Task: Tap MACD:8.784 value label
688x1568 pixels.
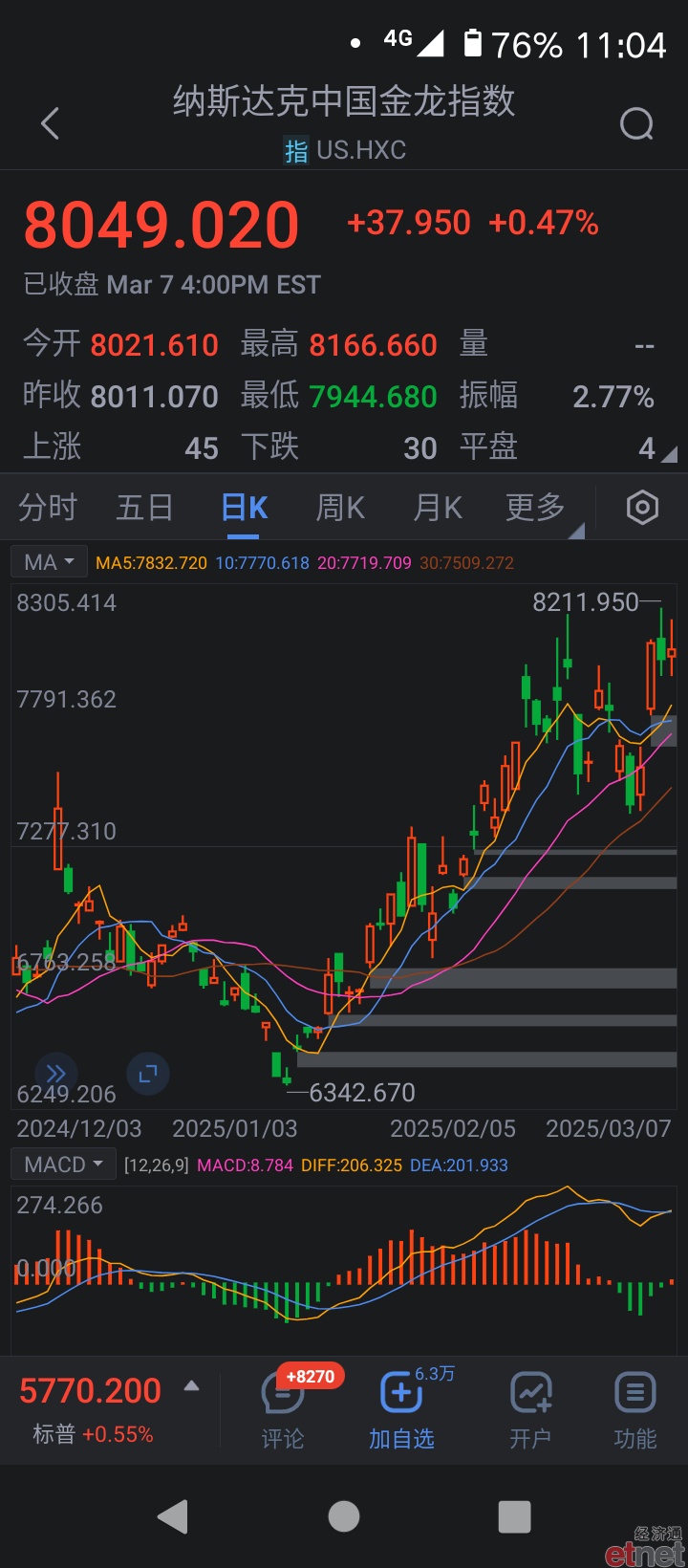Action: click(245, 1165)
